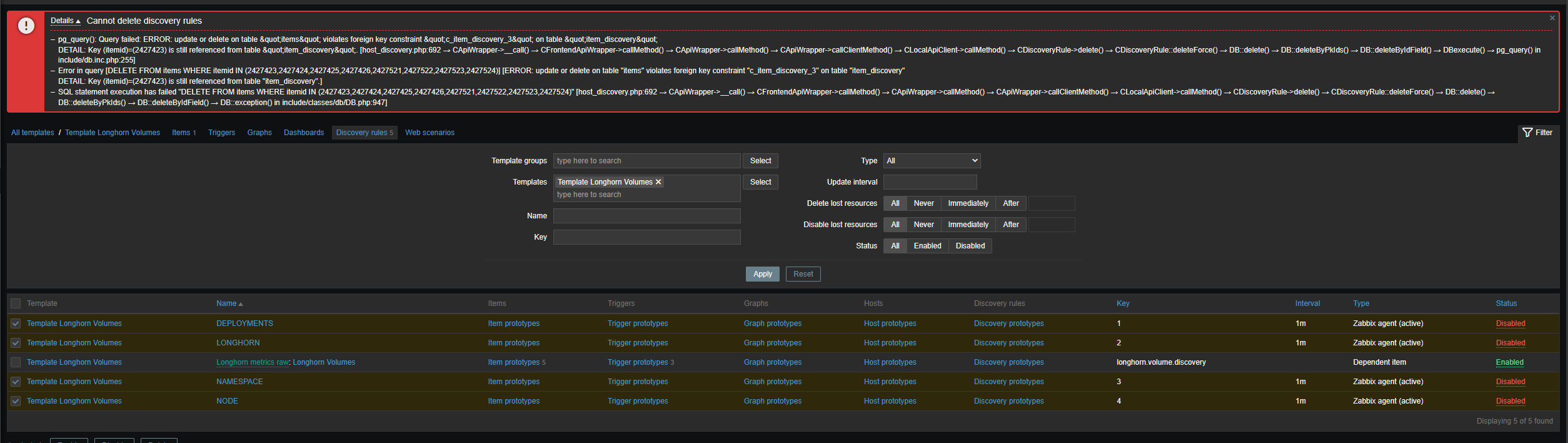
Task: Toggle the select-all checkbox in table header
Action: (16, 303)
